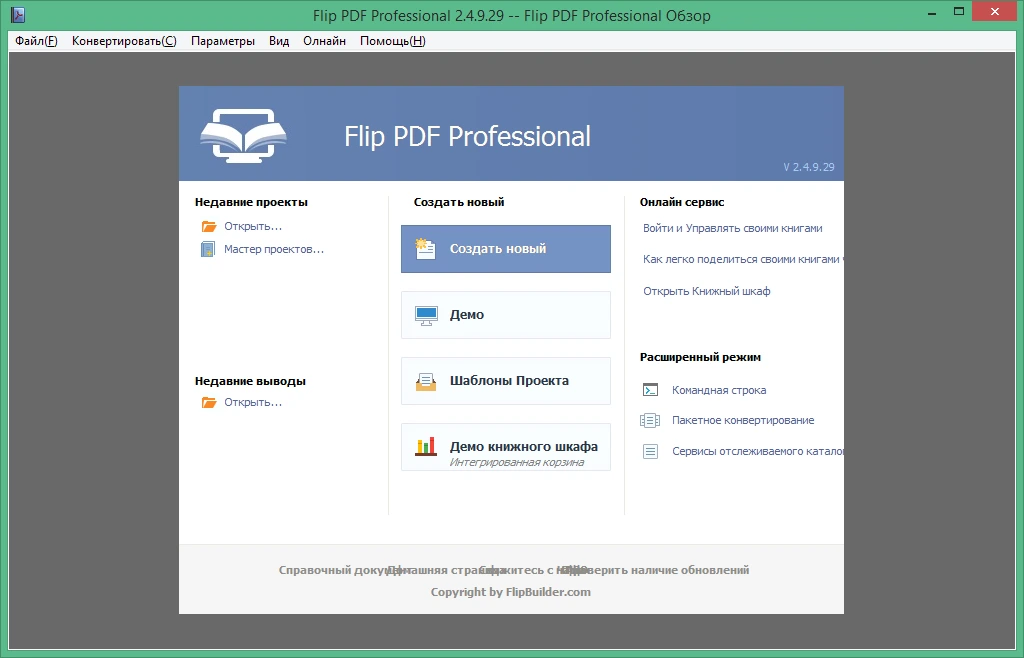This screenshot has height=658, width=1024.
Task: Open the Вид menu
Action: coord(279,41)
